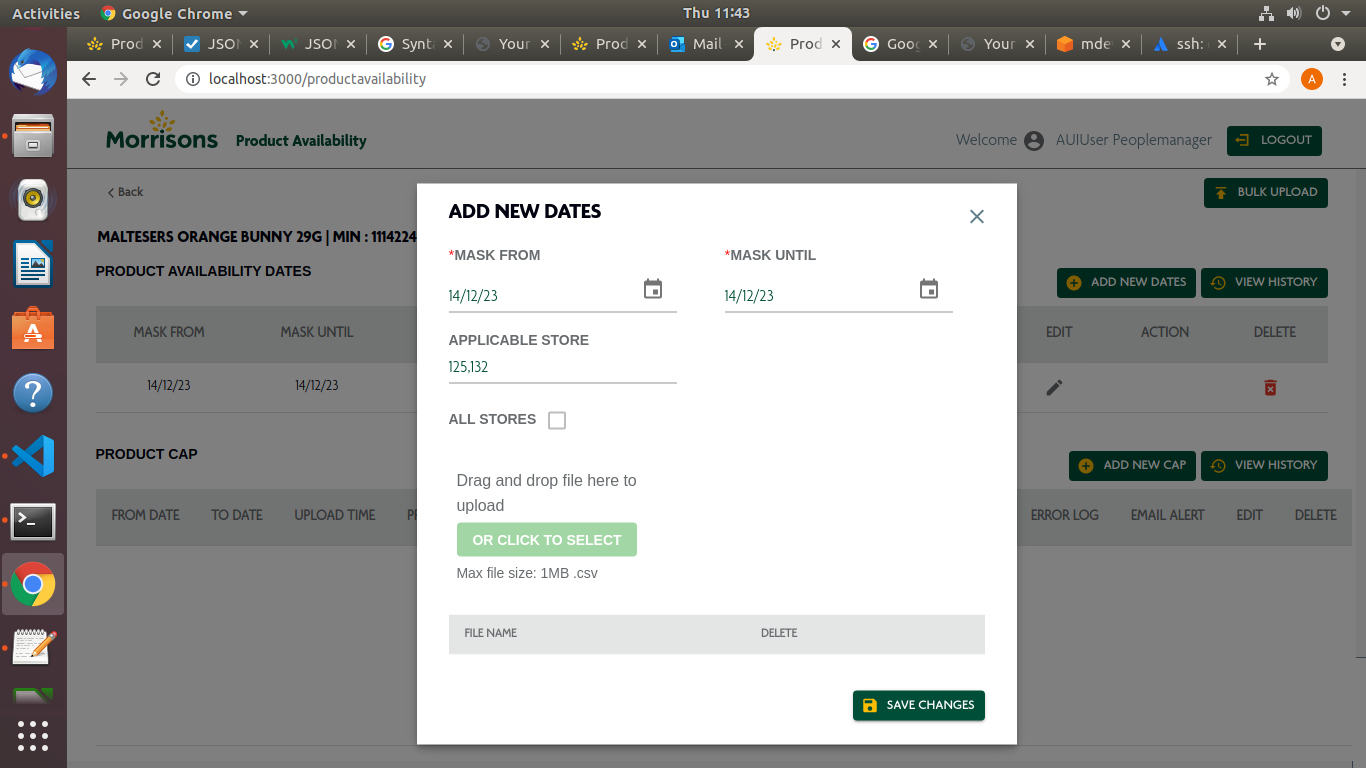The height and width of the screenshot is (768, 1366).
Task: Bookmark this page with the star icon
Action: click(1272, 79)
